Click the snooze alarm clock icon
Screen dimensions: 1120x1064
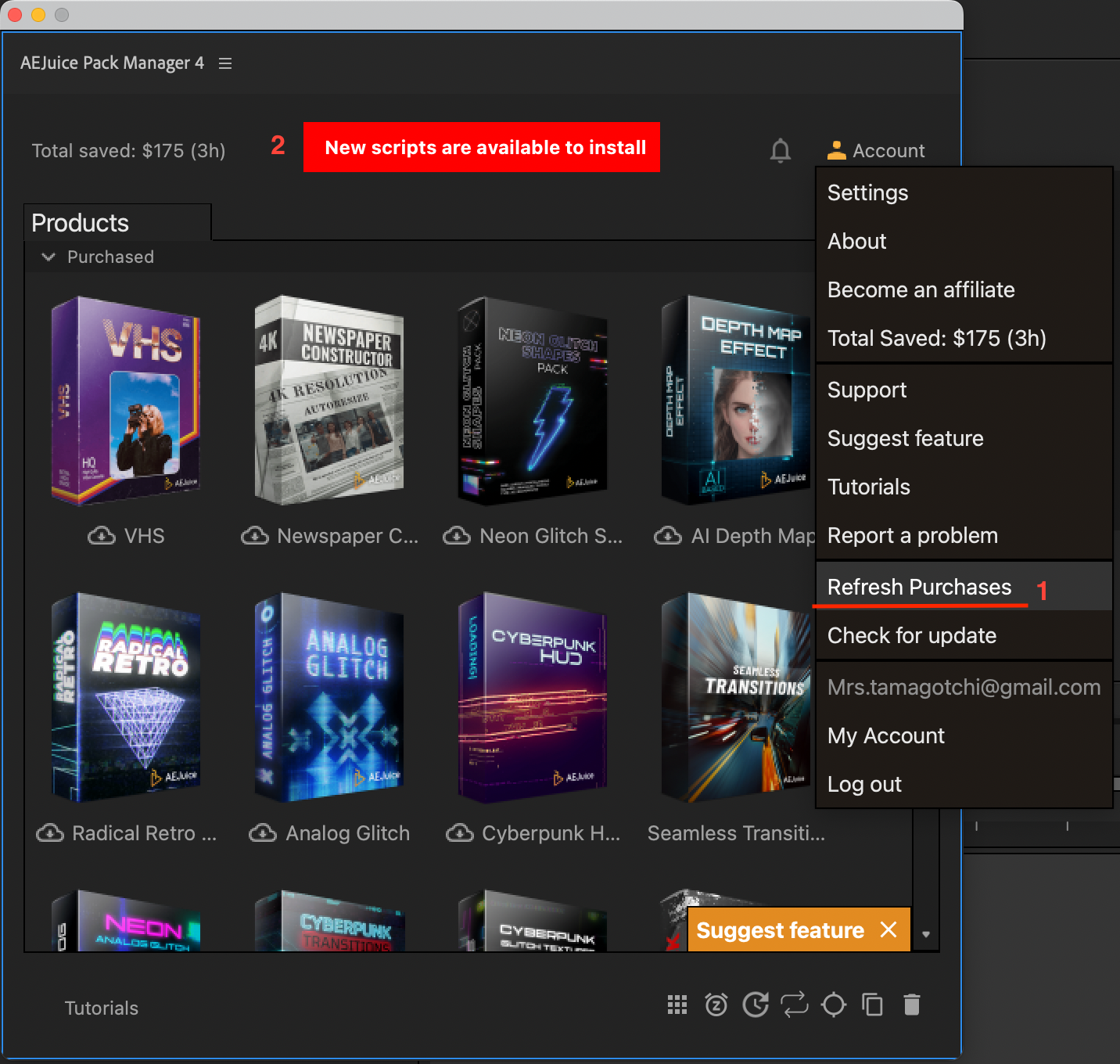tap(716, 1005)
